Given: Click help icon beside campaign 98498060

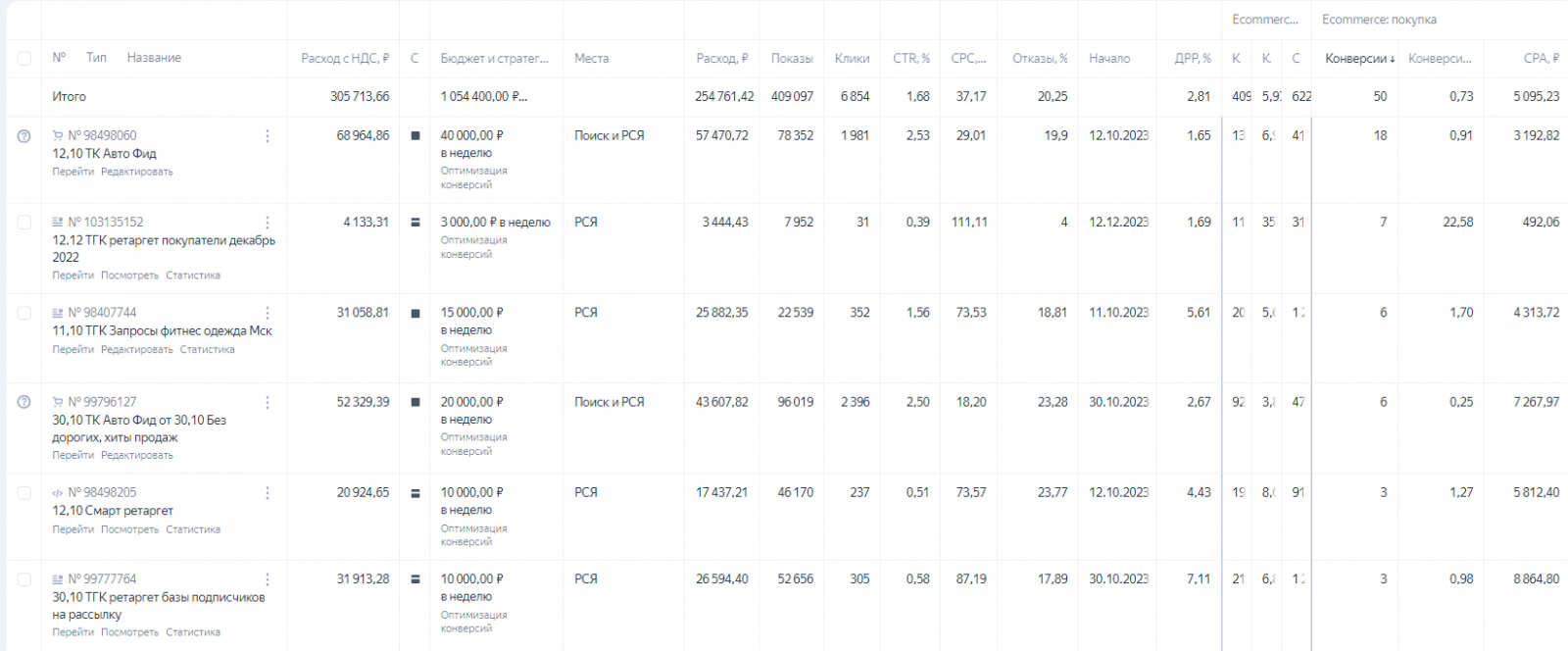Looking at the screenshot, I should click(24, 136).
